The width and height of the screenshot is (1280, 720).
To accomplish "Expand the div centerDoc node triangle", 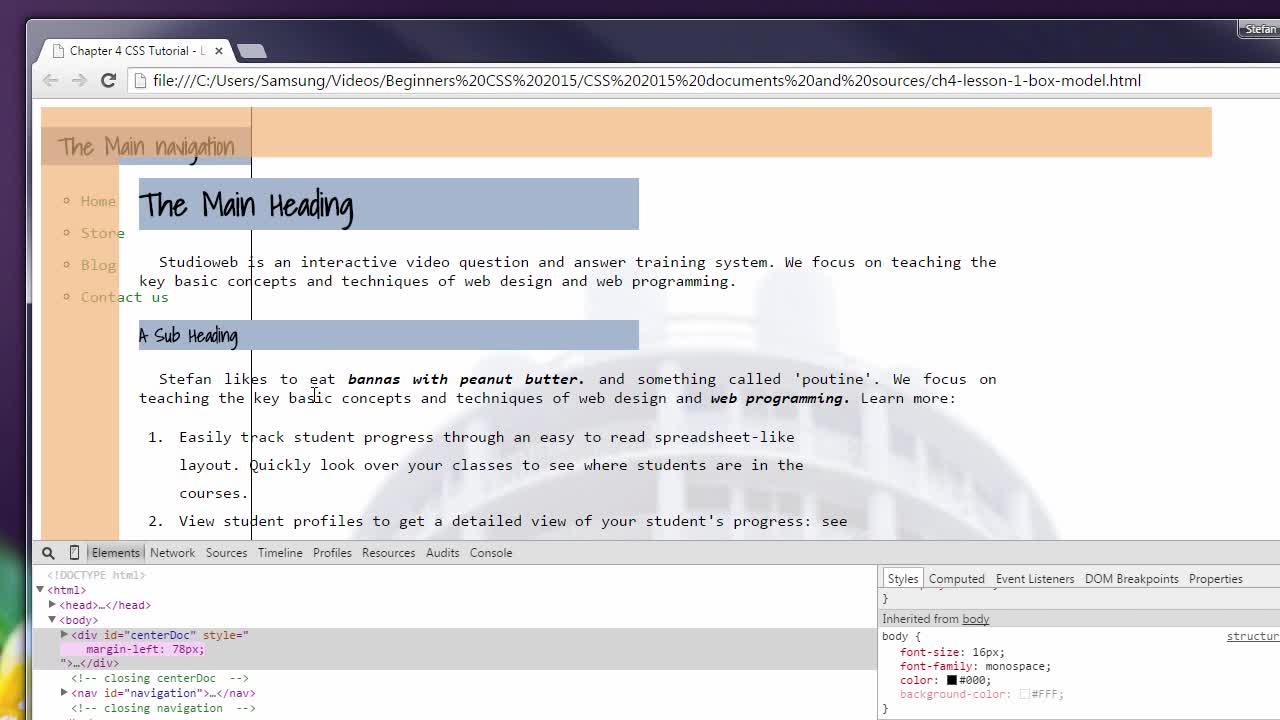I will click(64, 635).
